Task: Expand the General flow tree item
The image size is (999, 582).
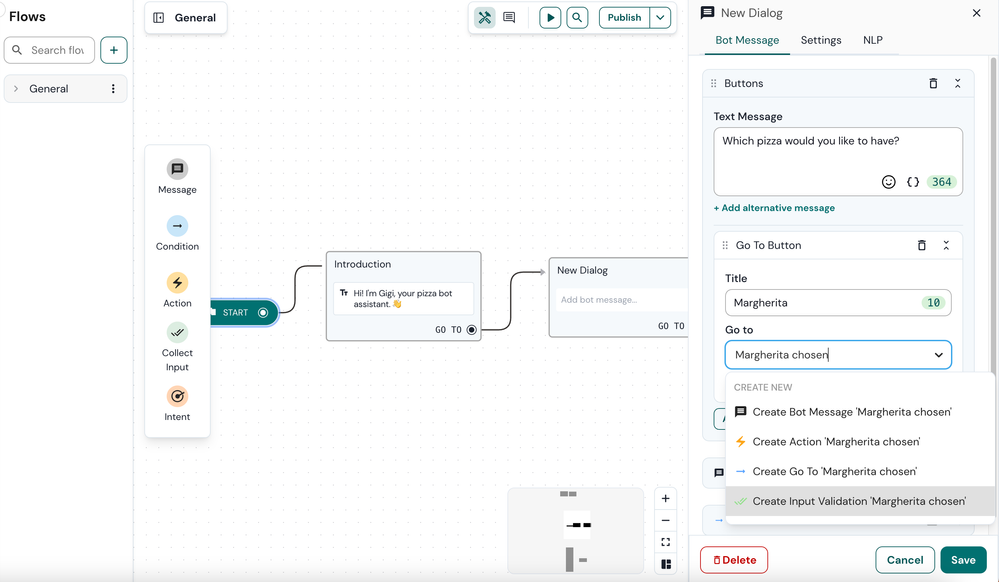Action: click(16, 89)
